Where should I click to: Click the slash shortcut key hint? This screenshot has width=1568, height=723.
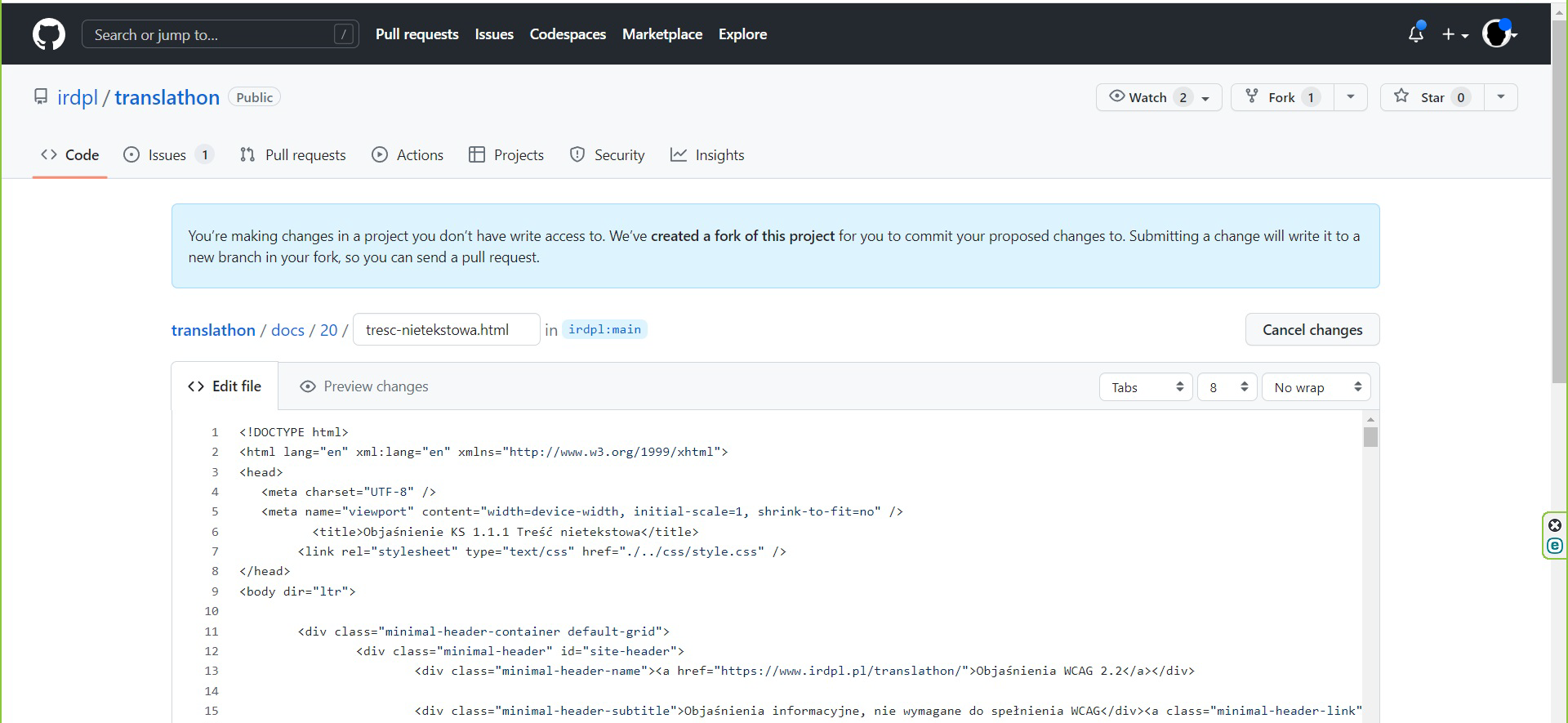coord(344,34)
